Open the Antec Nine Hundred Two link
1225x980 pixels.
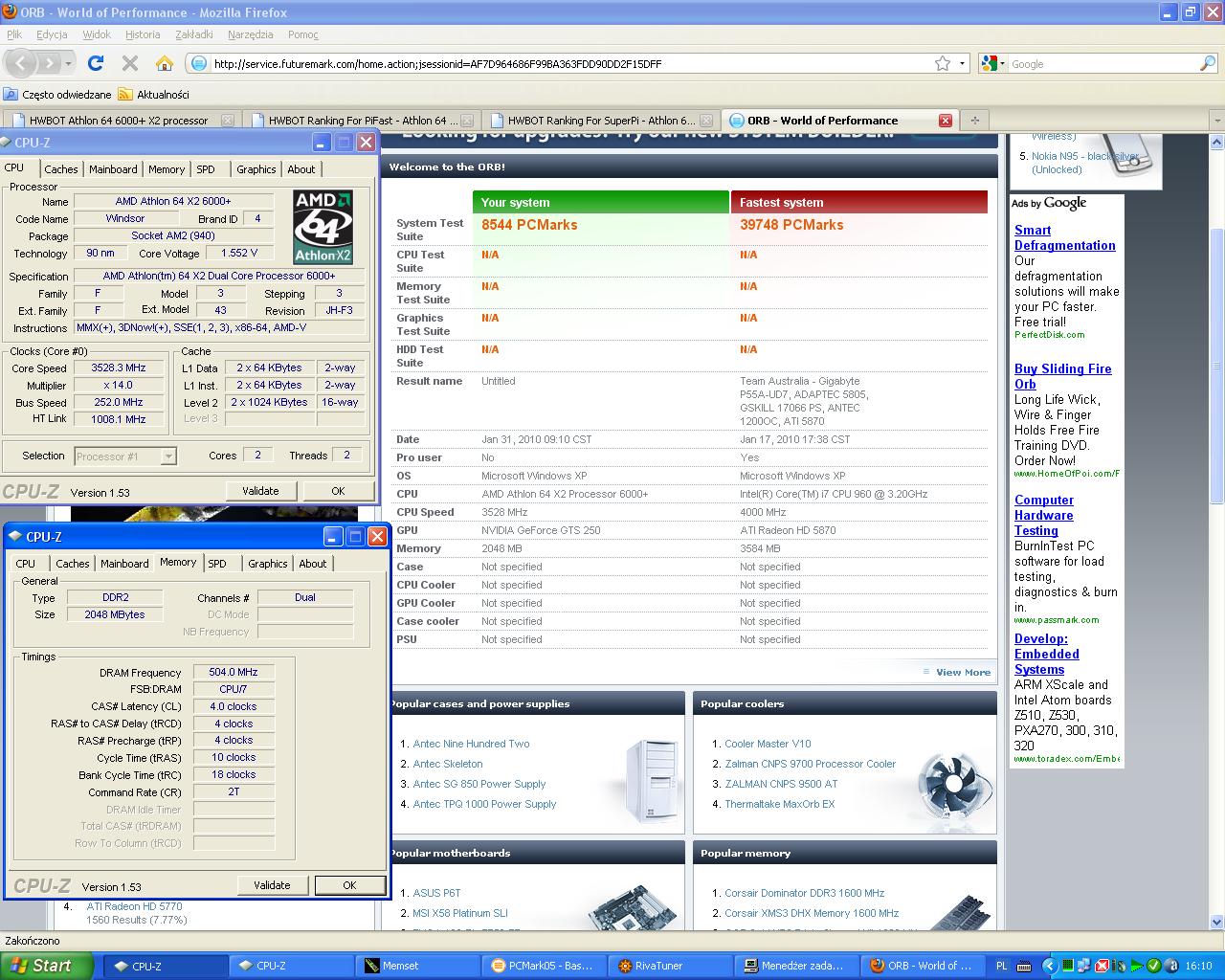click(x=471, y=744)
